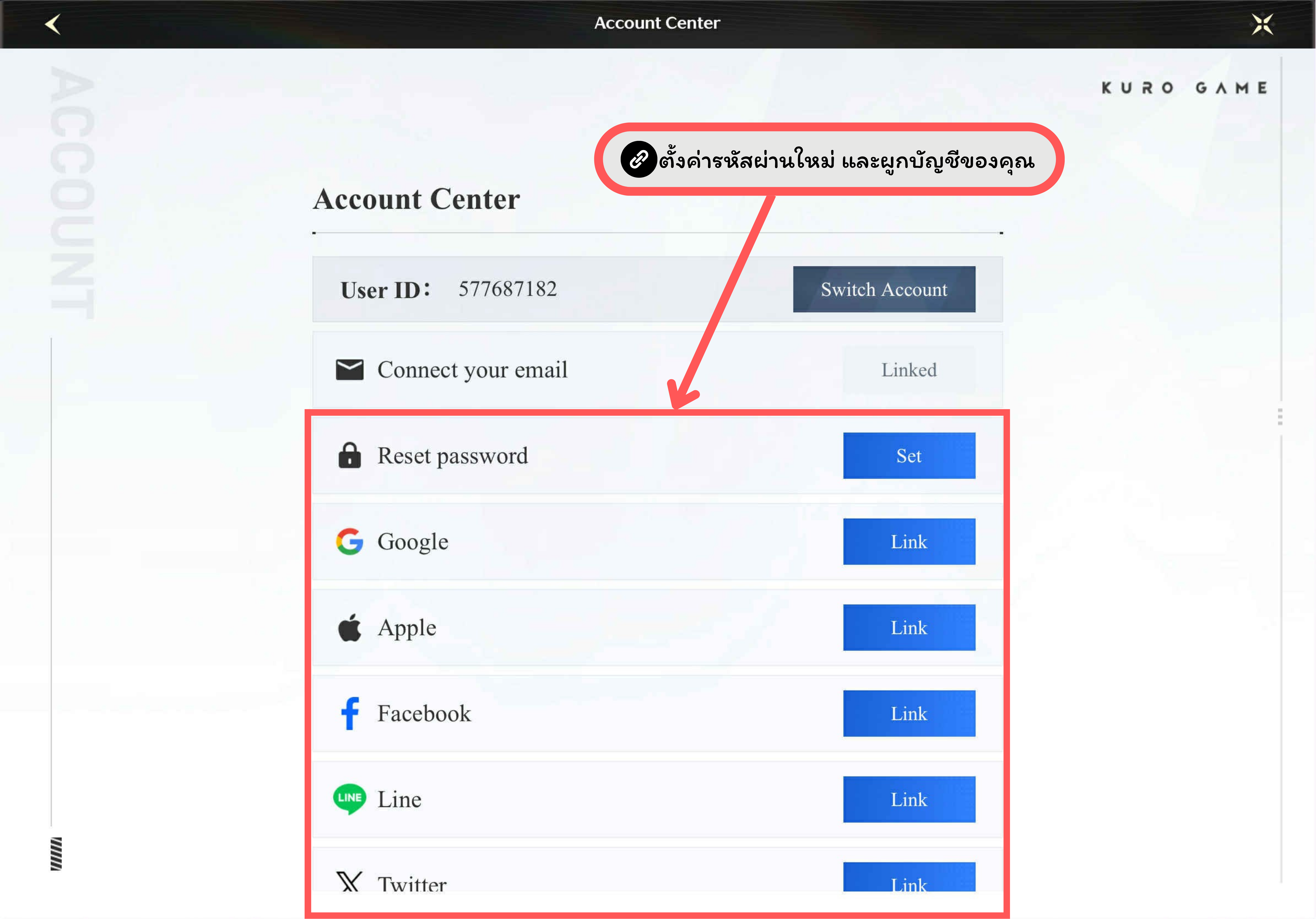
Task: Link the Apple account
Action: click(909, 627)
